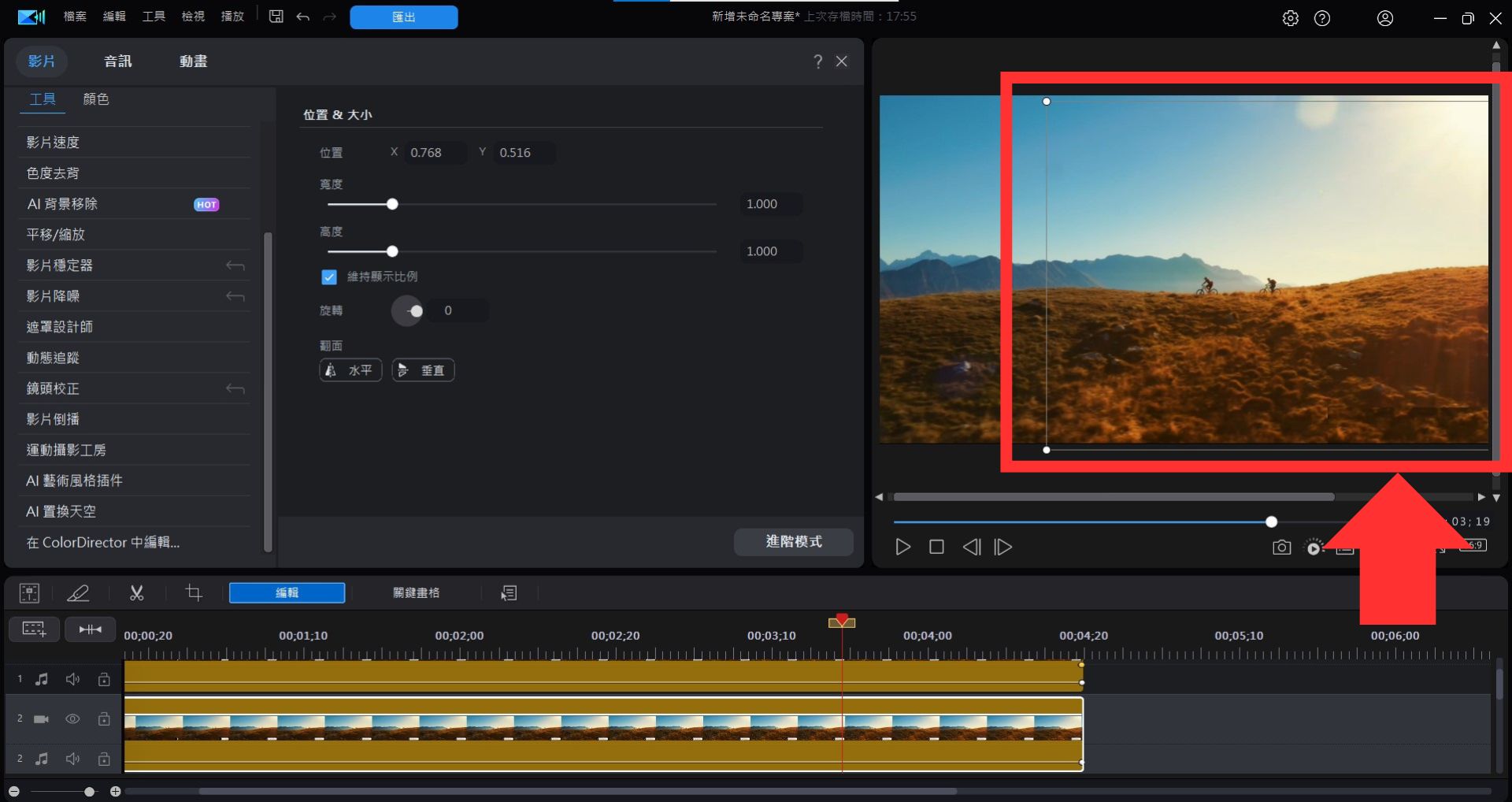Click the 寬度 slider handle
The height and width of the screenshot is (802, 1512).
coord(392,205)
